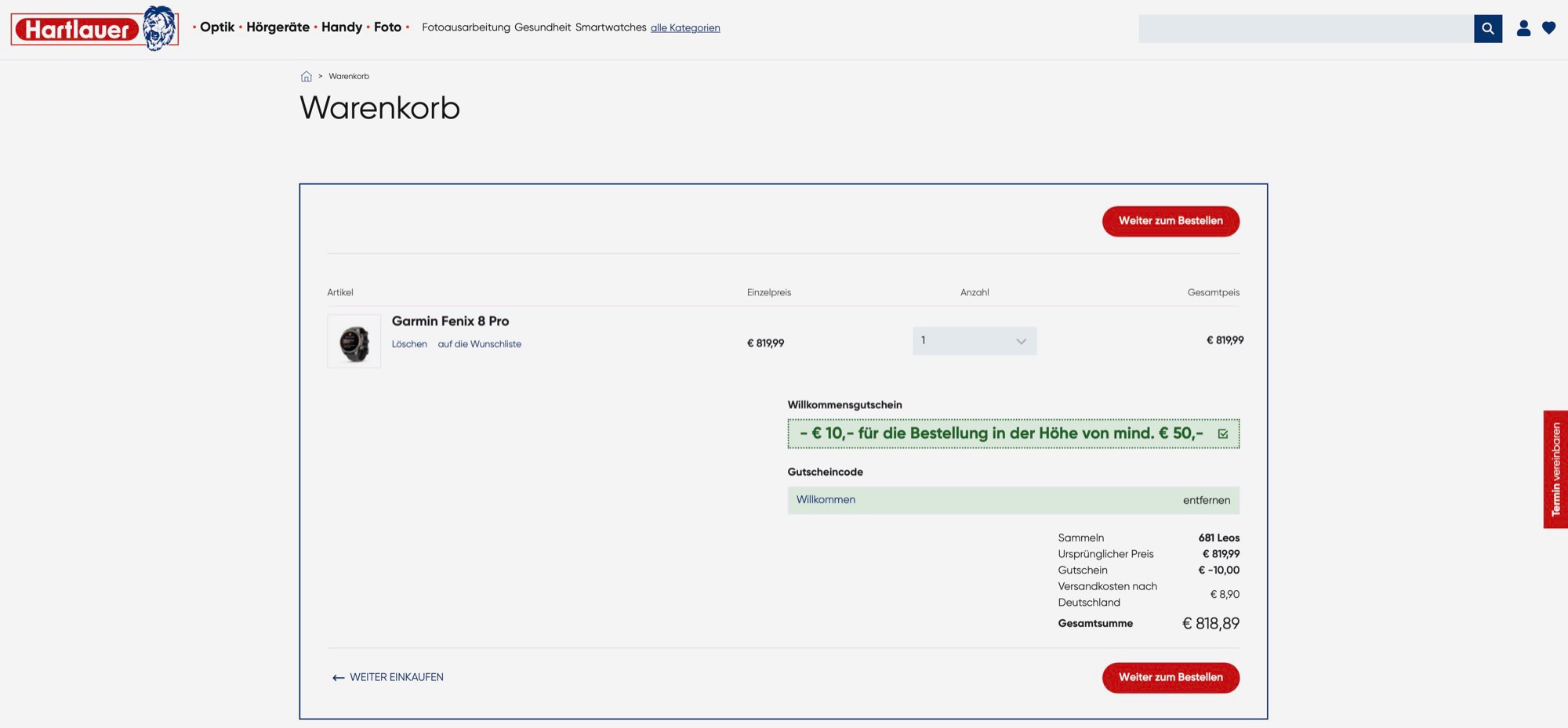This screenshot has width=1568, height=728.
Task: Open the Termin vereinbaren side tab
Action: (1555, 469)
